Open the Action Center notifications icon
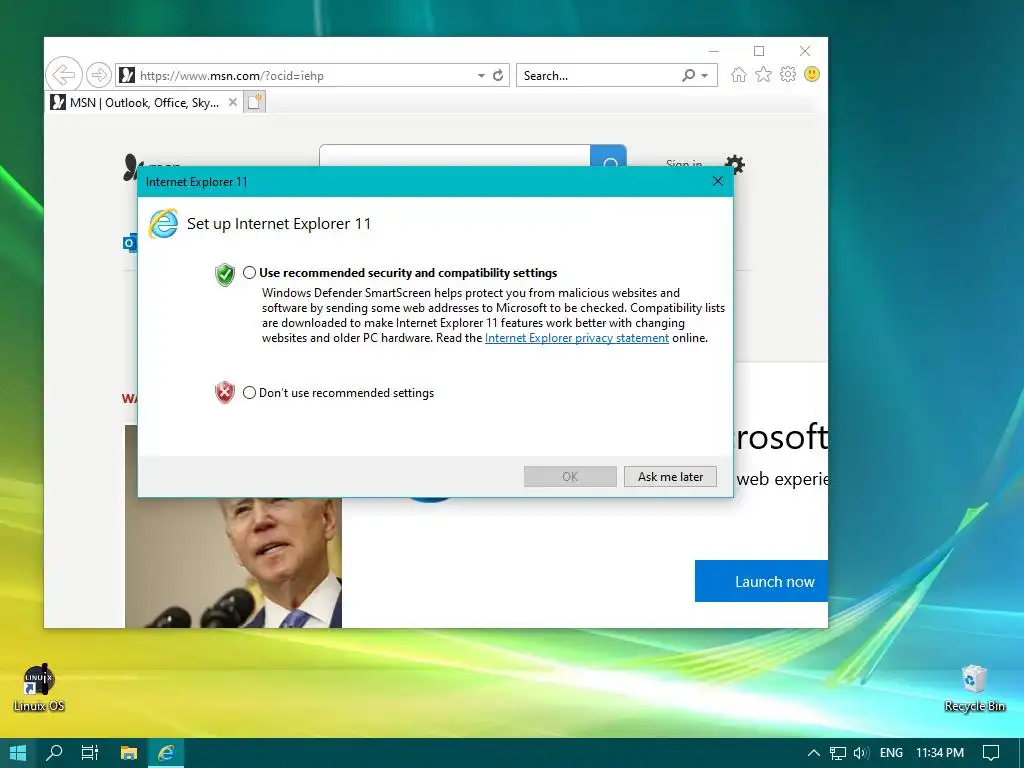Screen dimensions: 1024x768 [x=991, y=753]
